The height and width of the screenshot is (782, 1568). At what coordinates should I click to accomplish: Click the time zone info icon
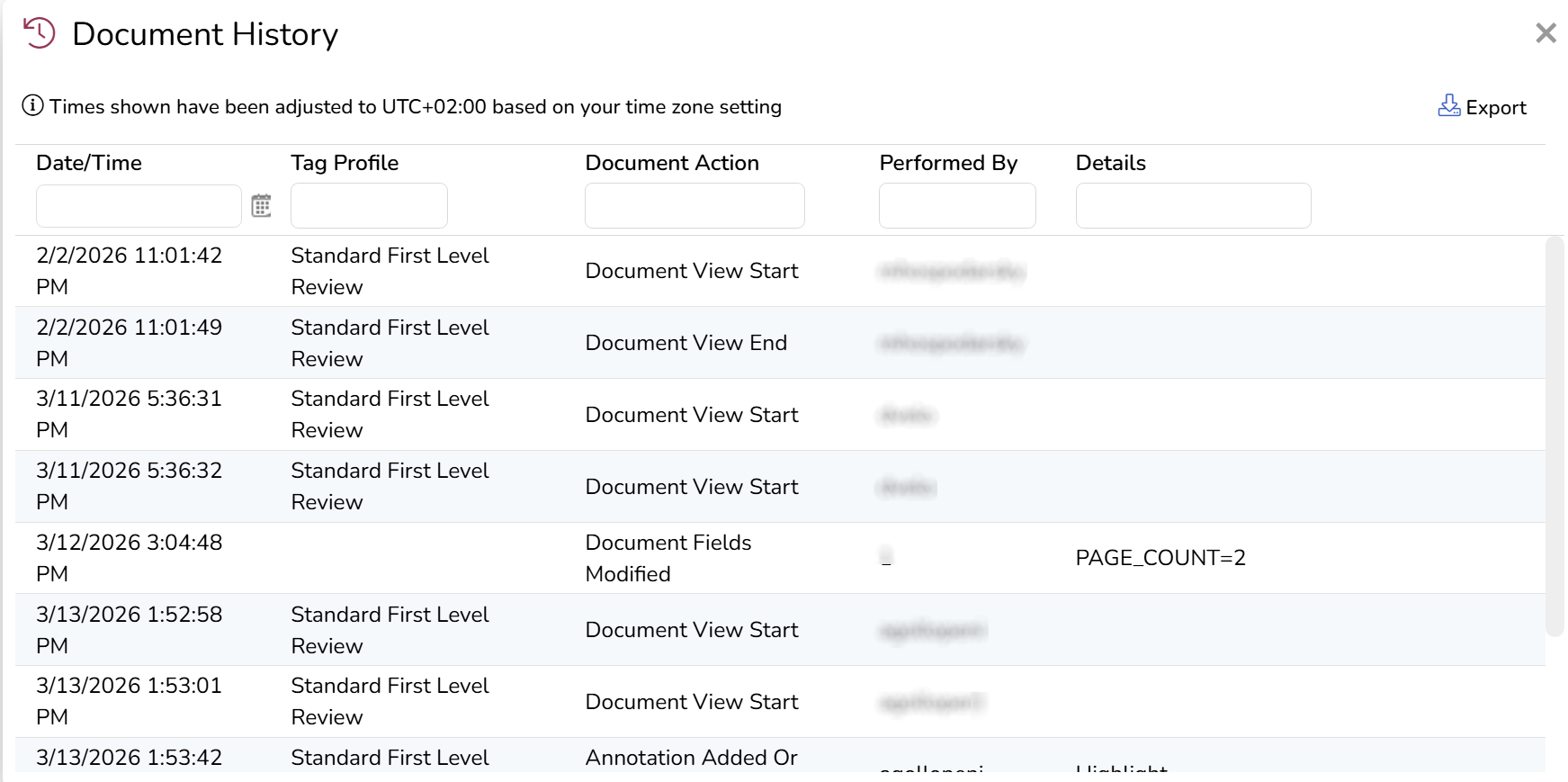point(32,106)
